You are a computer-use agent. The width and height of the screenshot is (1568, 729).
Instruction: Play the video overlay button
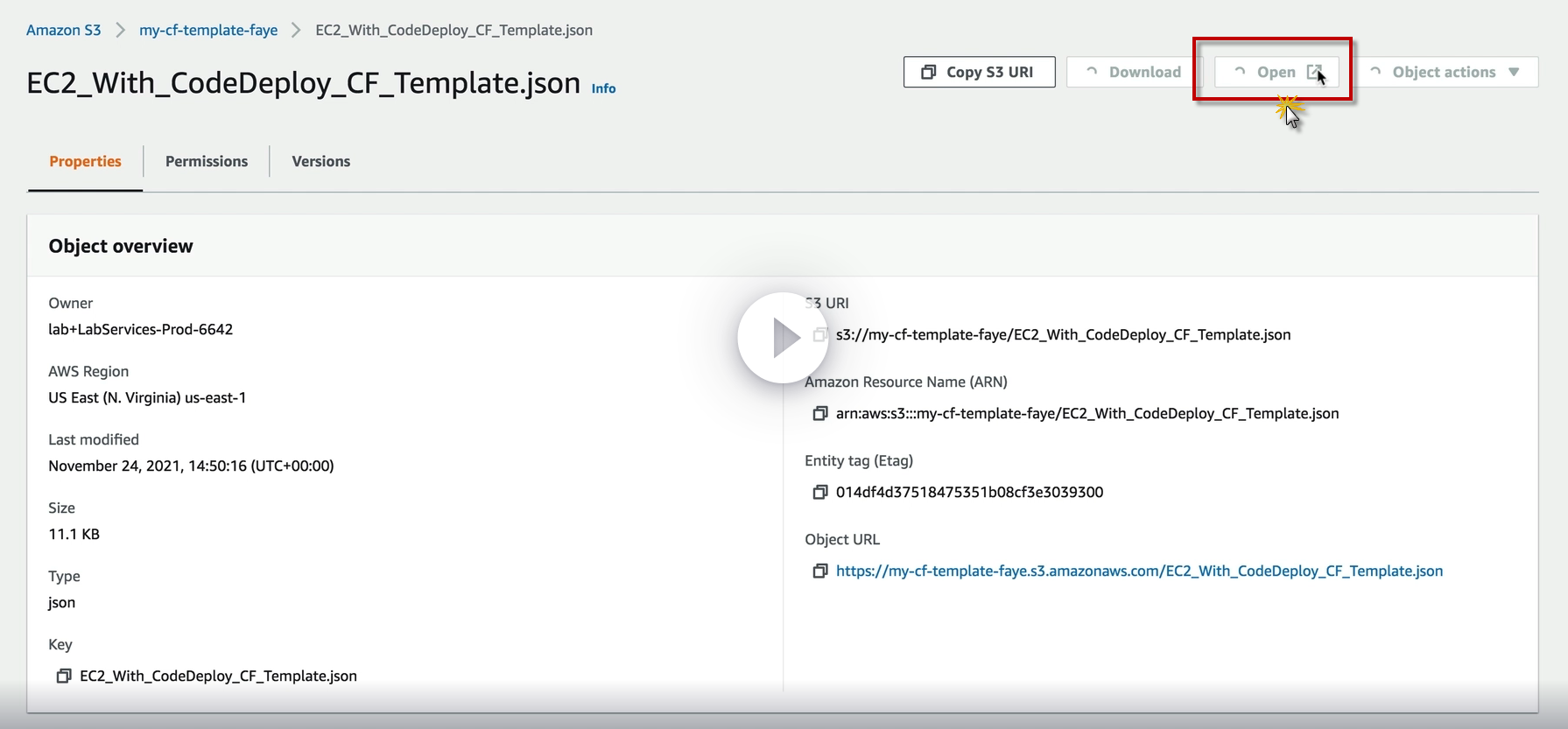[x=783, y=338]
